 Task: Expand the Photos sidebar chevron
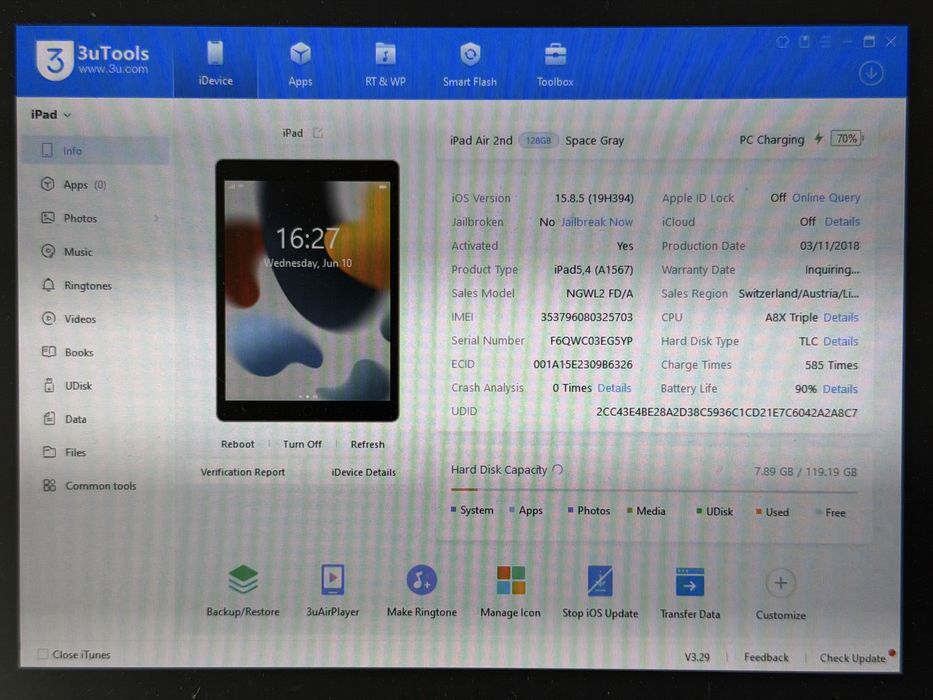tap(156, 218)
